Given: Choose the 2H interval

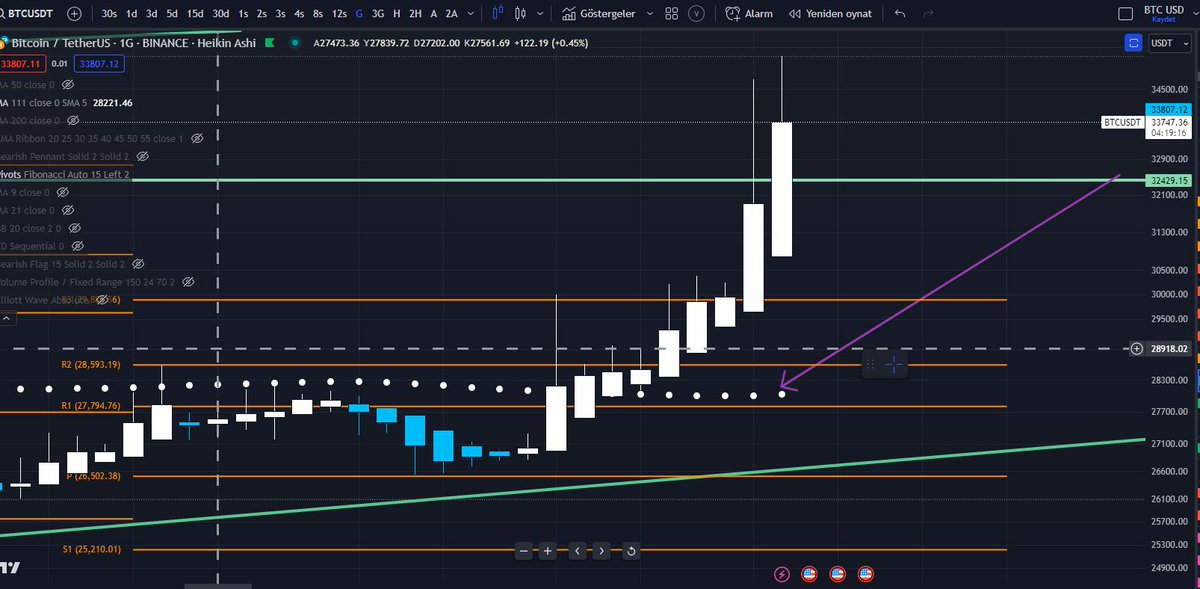Looking at the screenshot, I should pyautogui.click(x=415, y=14).
